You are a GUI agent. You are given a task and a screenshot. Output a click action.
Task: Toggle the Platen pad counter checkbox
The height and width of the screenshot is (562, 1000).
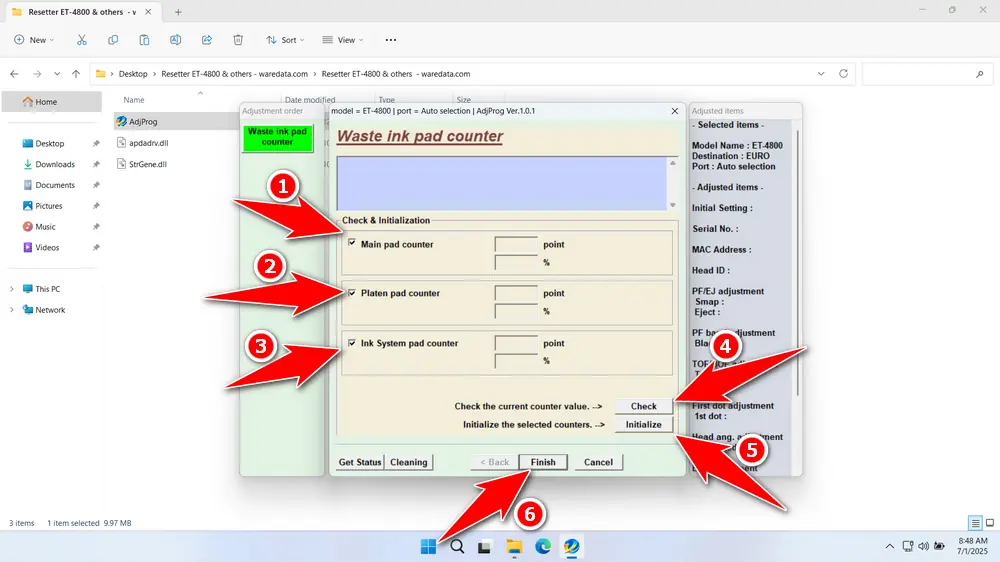click(352, 293)
